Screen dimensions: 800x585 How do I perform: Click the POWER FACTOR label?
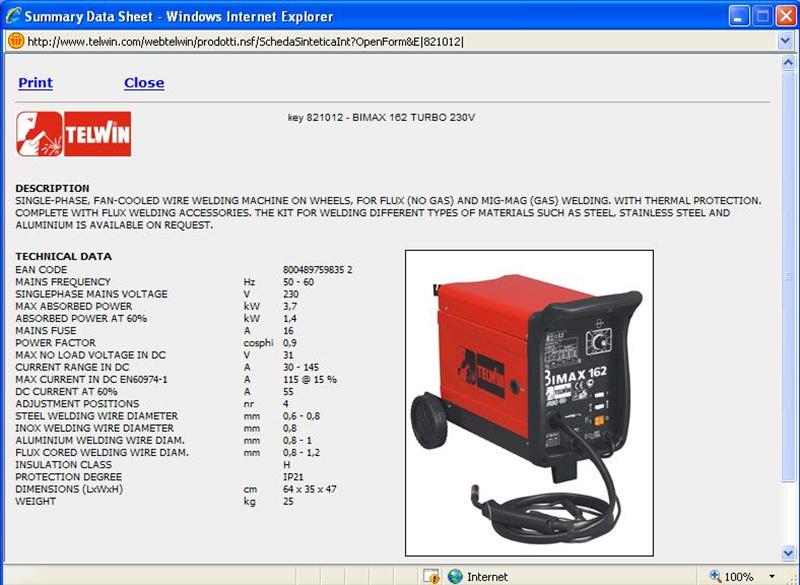pyautogui.click(x=56, y=343)
